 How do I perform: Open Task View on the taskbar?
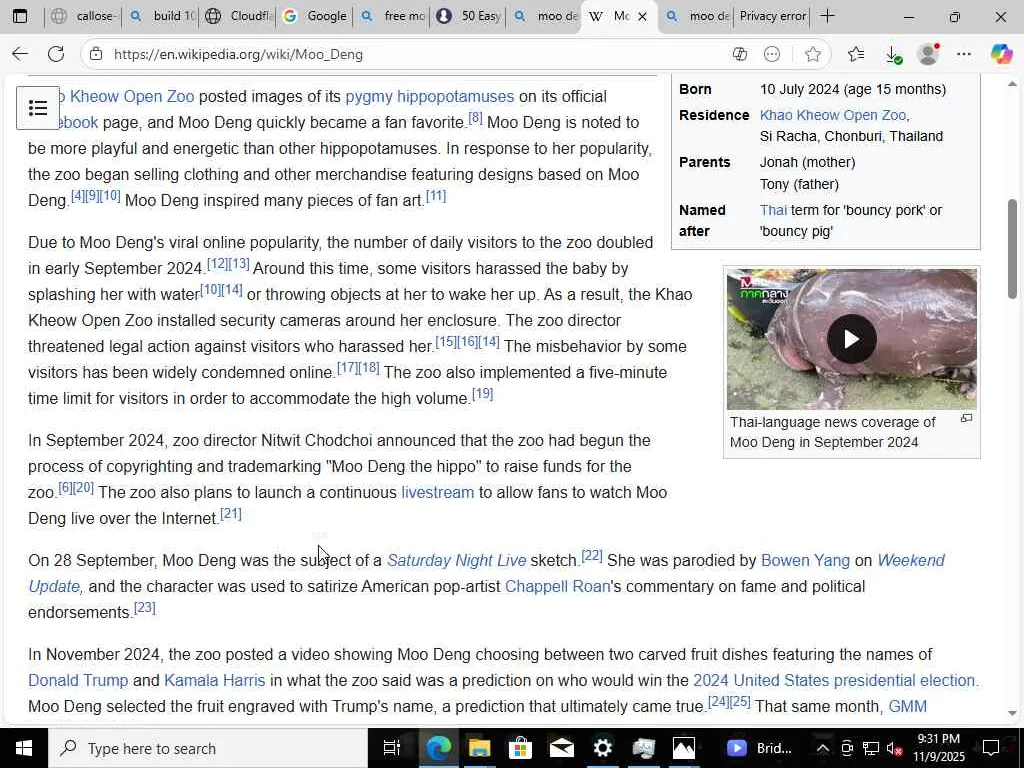(391, 748)
